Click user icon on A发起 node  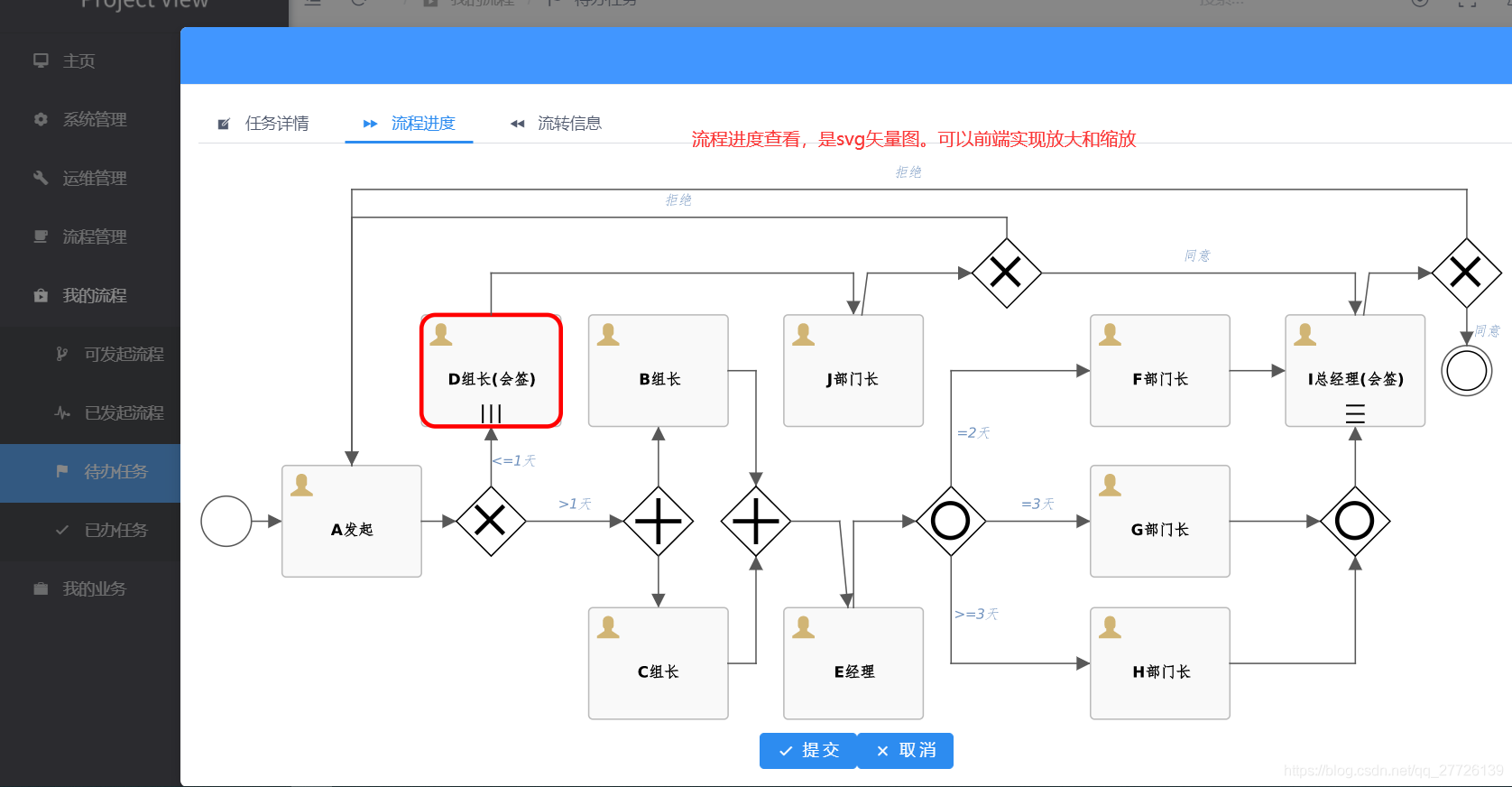(x=302, y=486)
